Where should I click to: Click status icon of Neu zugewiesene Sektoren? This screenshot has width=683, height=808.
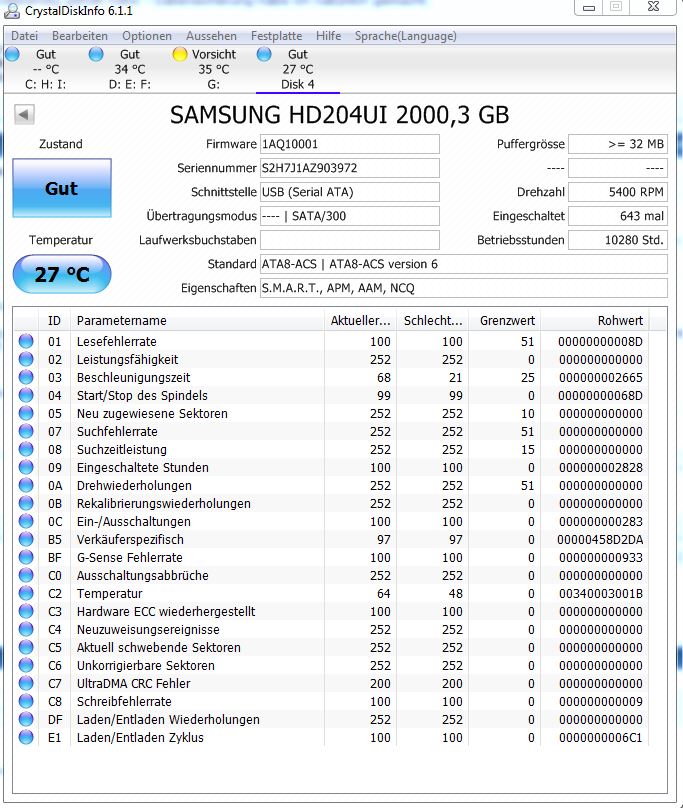pyautogui.click(x=26, y=413)
